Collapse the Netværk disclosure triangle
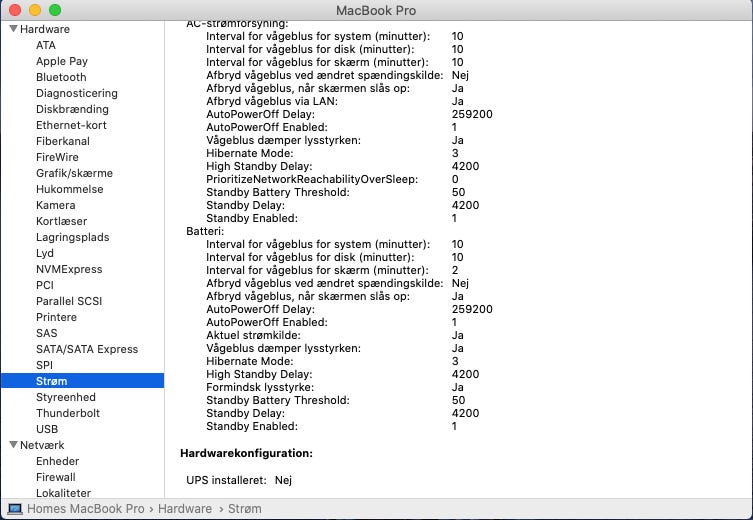The image size is (753, 520). click(13, 445)
